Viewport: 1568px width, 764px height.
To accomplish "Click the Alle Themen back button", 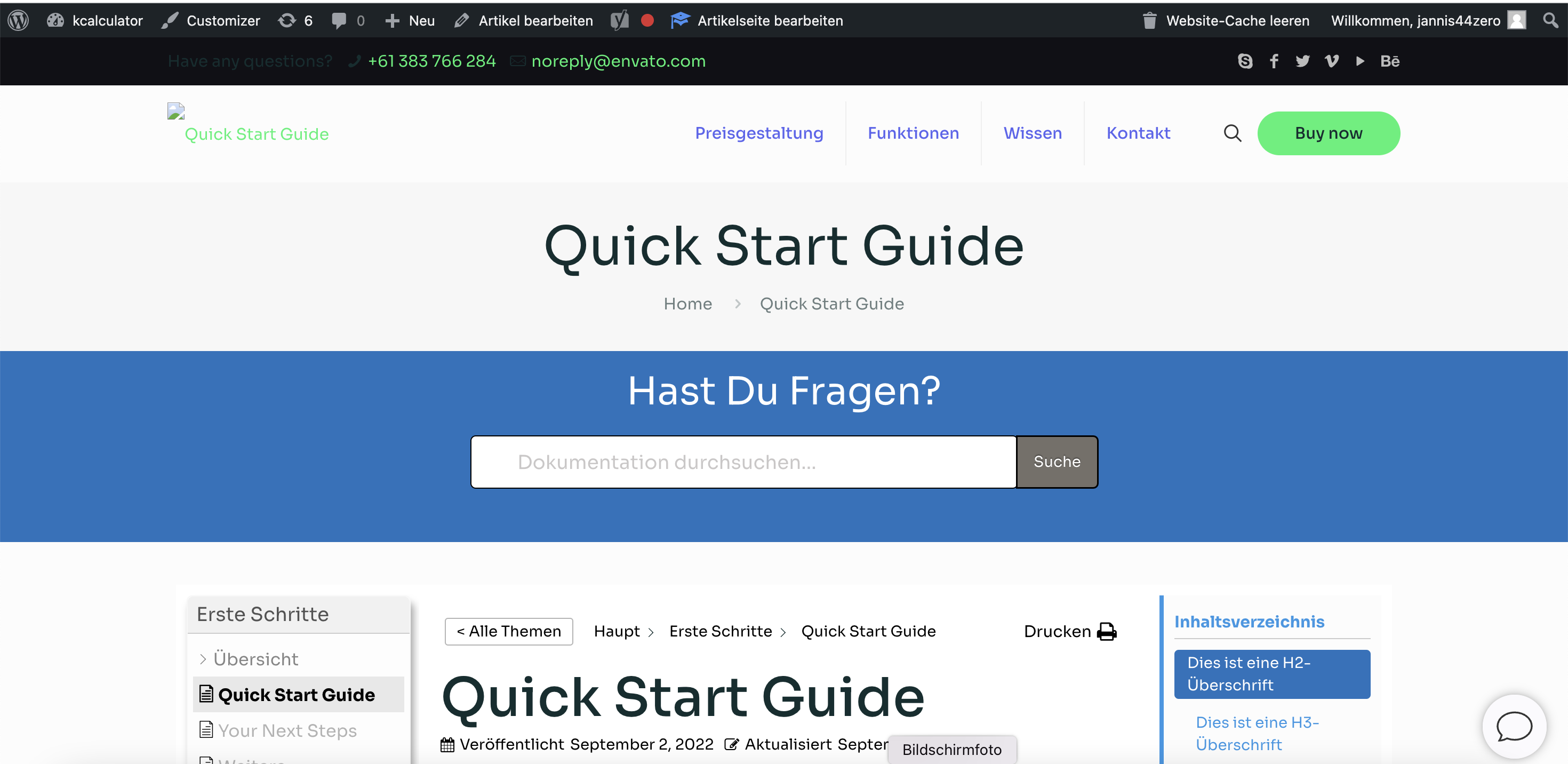I will coord(509,631).
